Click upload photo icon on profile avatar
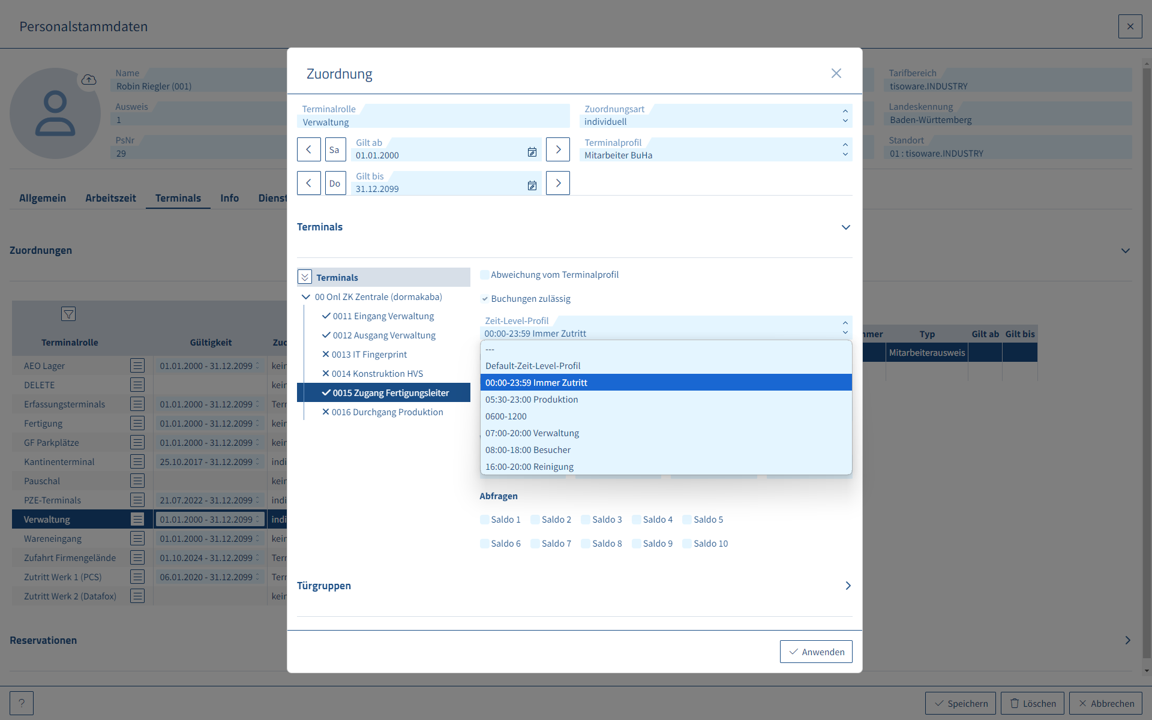Viewport: 1152px width, 720px height. click(x=89, y=80)
